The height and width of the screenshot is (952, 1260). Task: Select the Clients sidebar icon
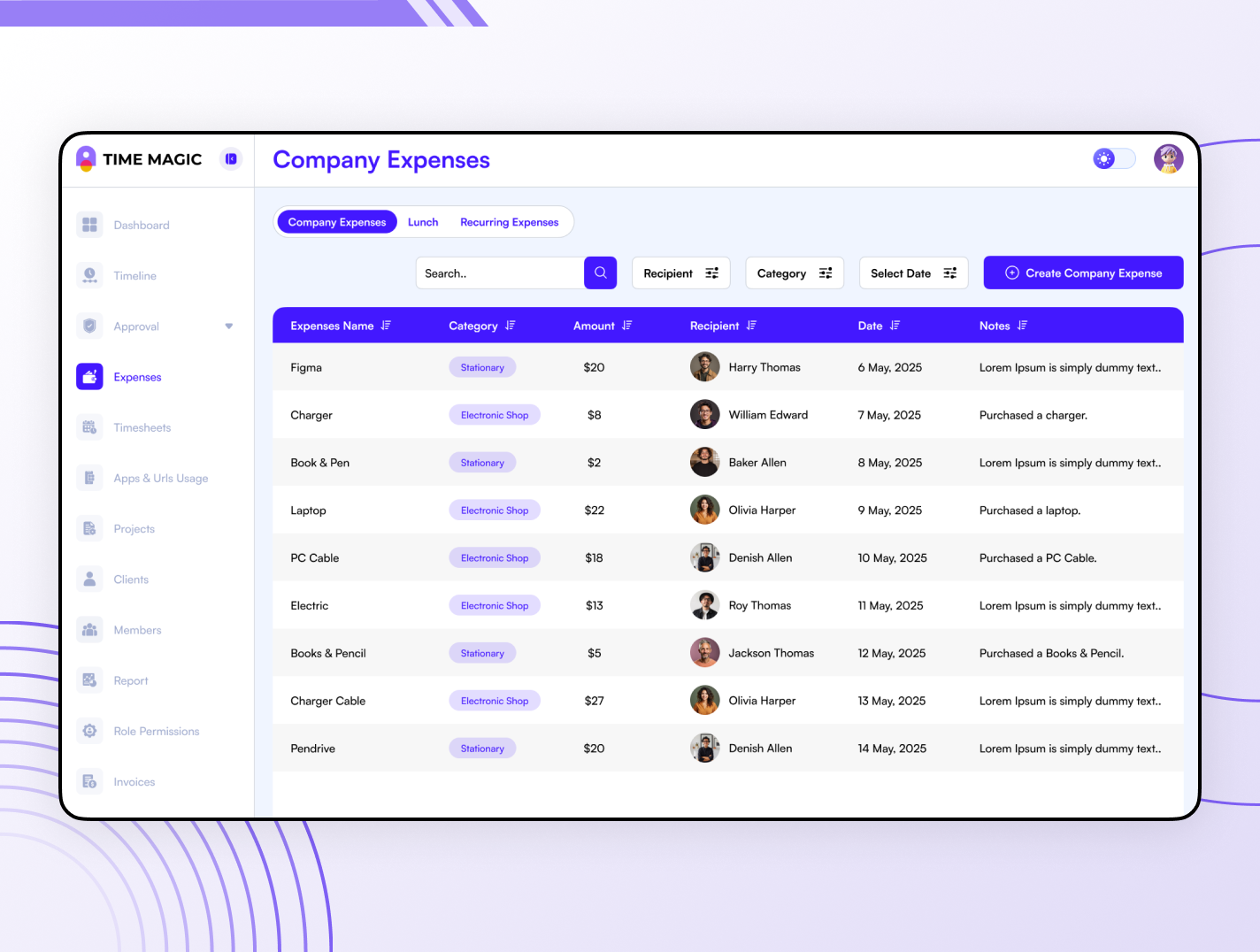(89, 580)
